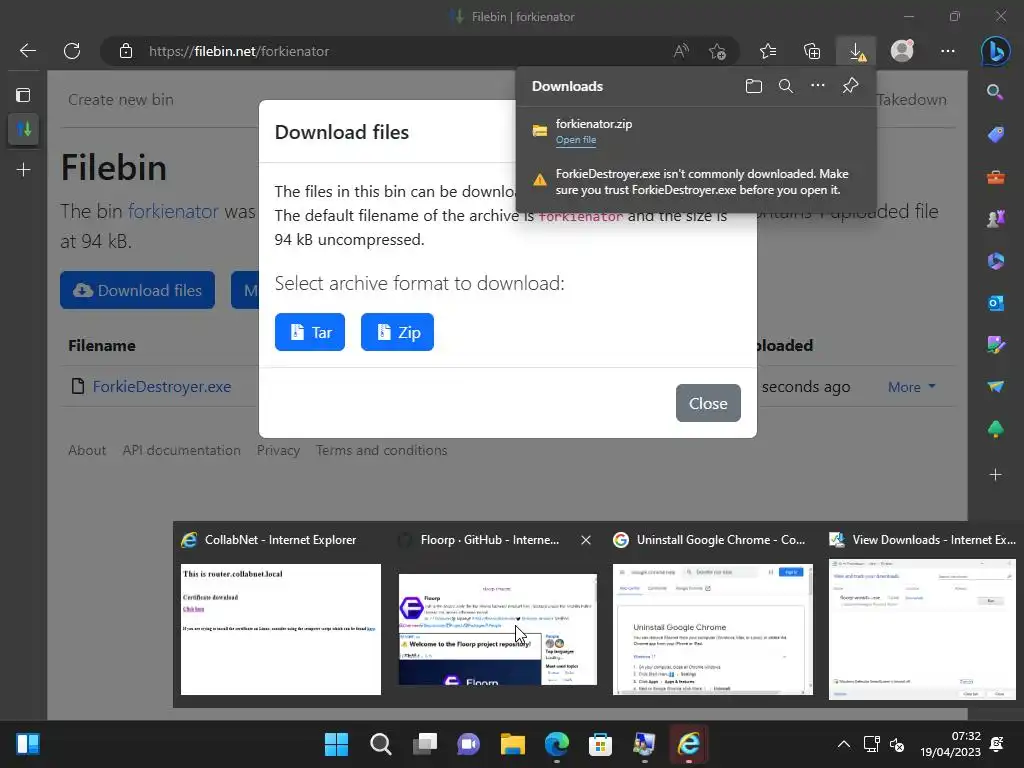This screenshot has height=768, width=1024.
Task: Select the Floorp GitHub window thumbnail
Action: [498, 629]
